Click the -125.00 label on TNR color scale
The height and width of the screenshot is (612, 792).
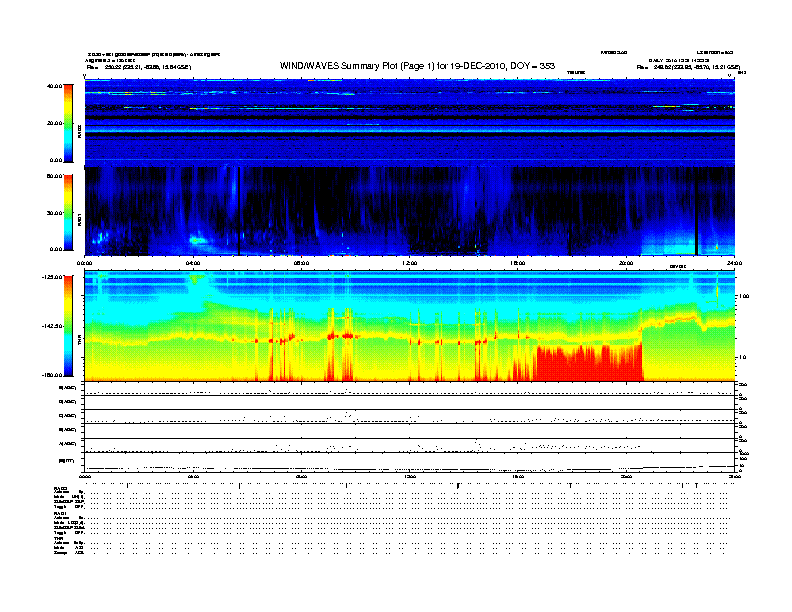pyautogui.click(x=52, y=277)
